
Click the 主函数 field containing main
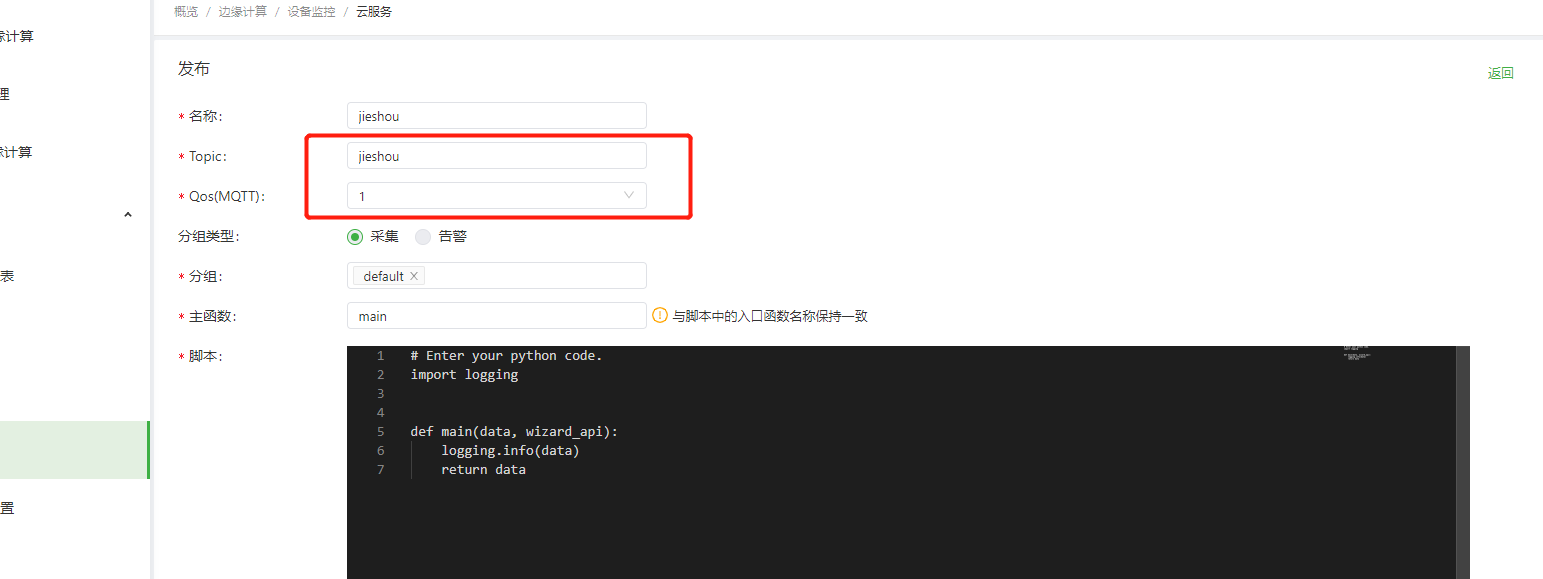[496, 316]
